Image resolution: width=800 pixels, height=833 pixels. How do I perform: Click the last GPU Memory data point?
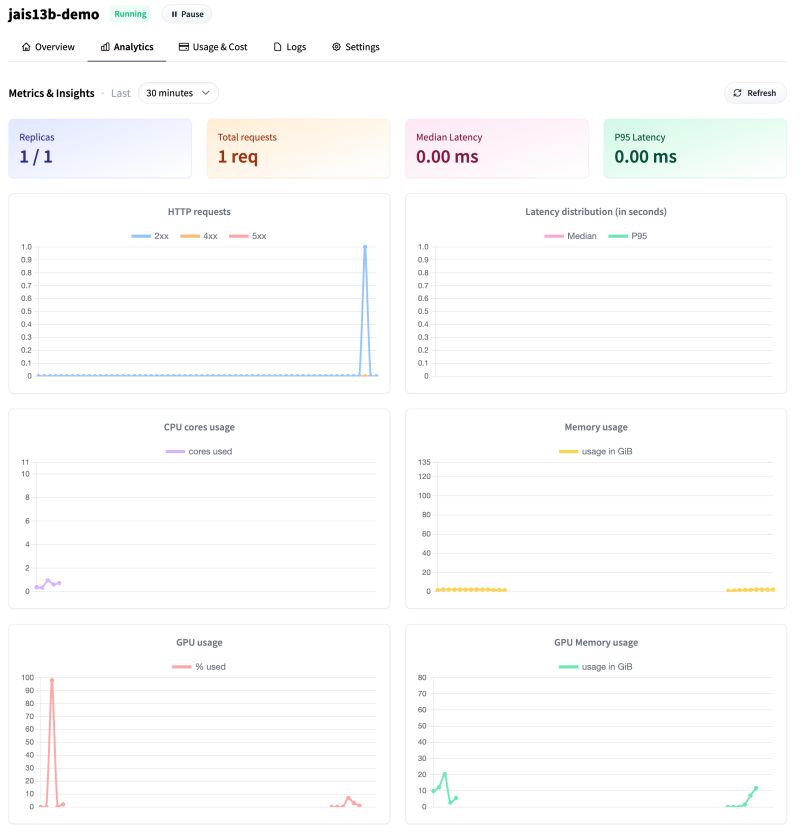[x=757, y=789]
